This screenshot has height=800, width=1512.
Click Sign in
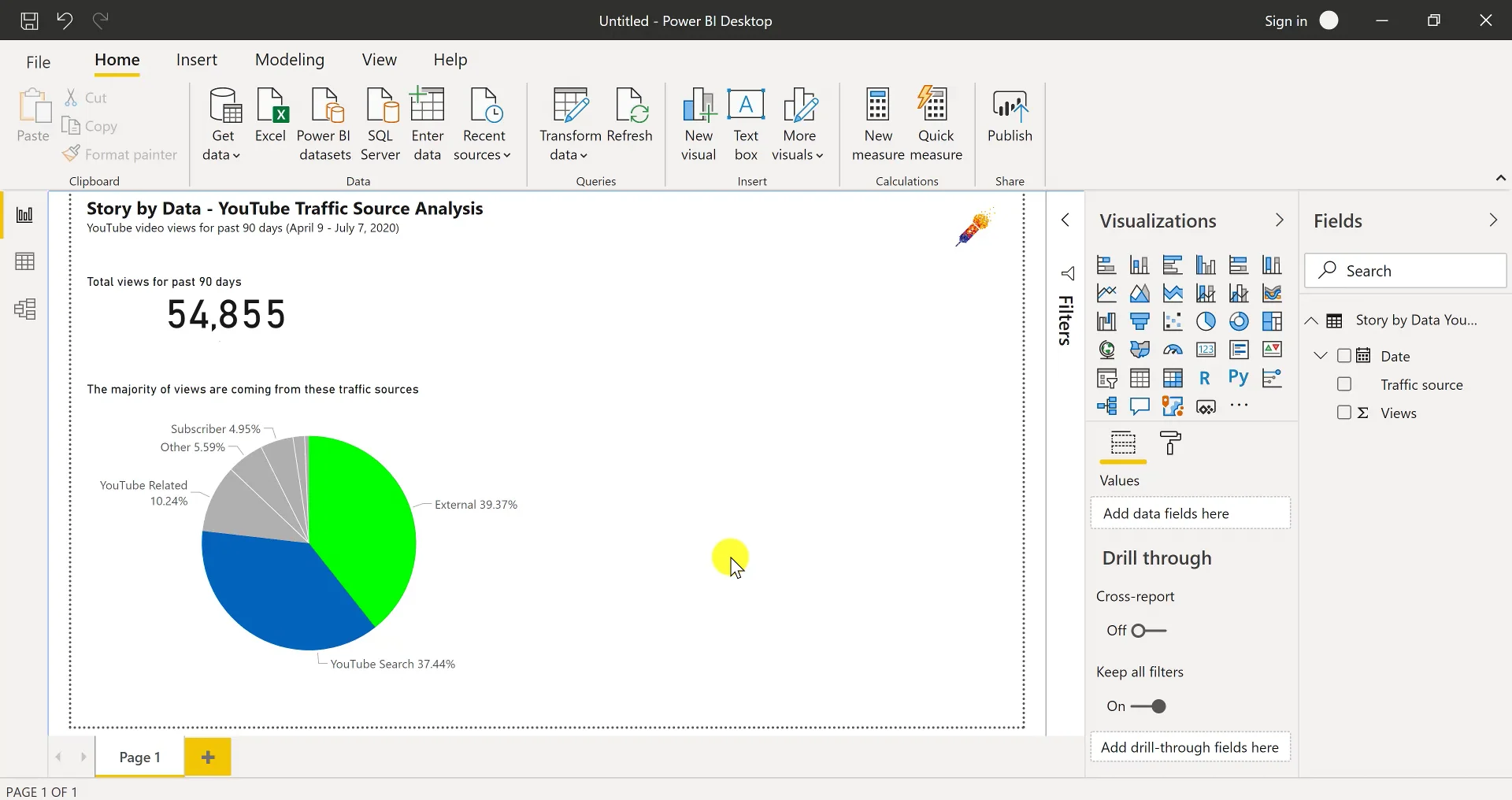click(1286, 21)
